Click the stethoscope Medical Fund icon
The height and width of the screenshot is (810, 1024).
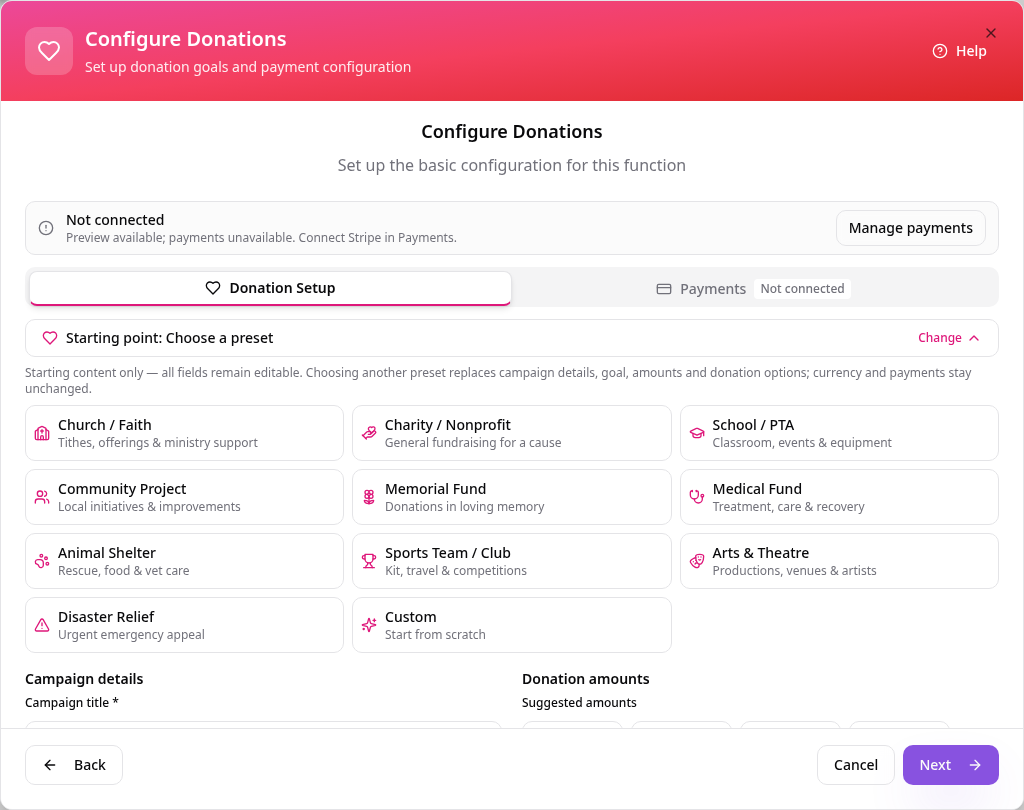pos(697,497)
